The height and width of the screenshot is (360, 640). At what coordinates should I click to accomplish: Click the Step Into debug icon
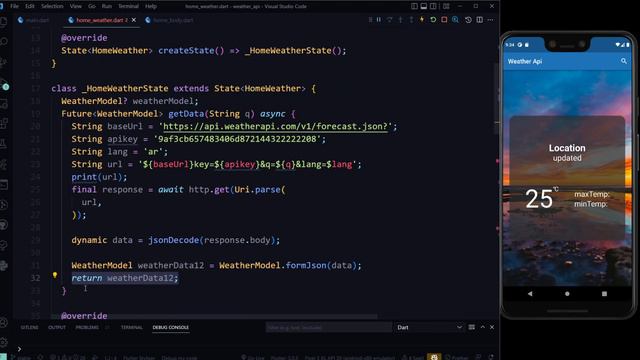point(400,20)
